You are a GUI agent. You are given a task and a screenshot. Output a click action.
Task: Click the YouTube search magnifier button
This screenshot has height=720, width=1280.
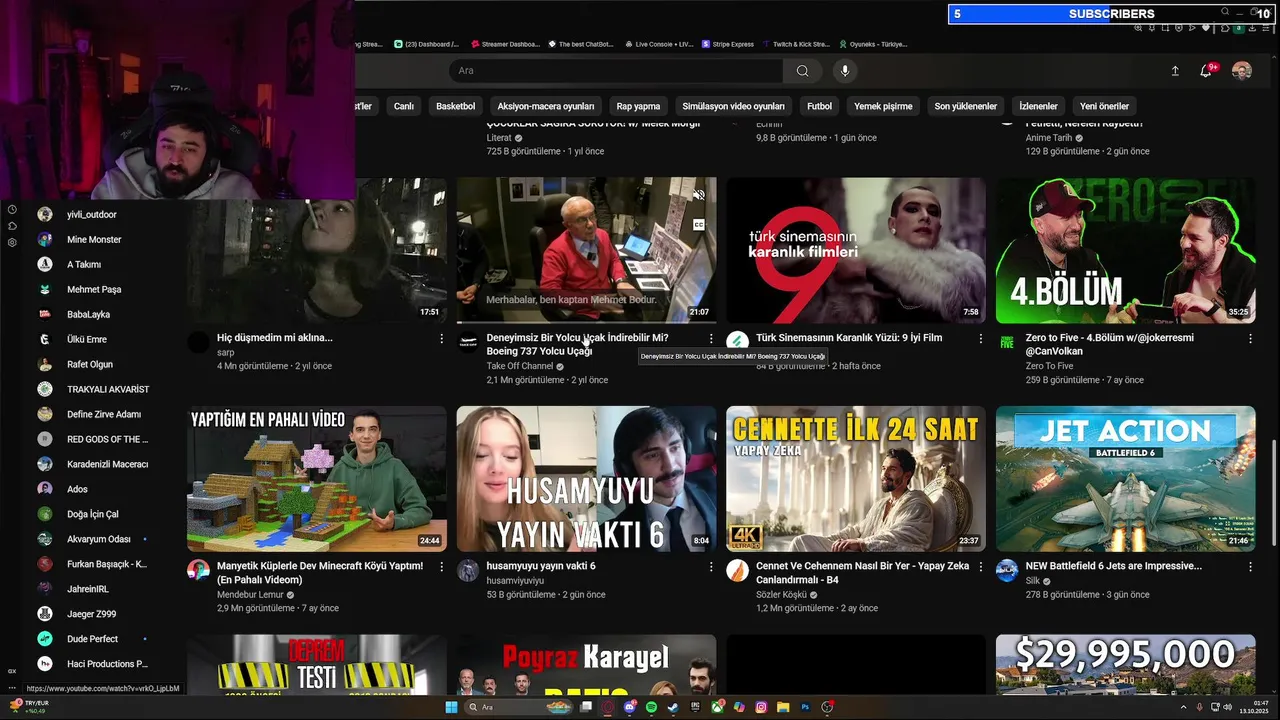tap(802, 71)
